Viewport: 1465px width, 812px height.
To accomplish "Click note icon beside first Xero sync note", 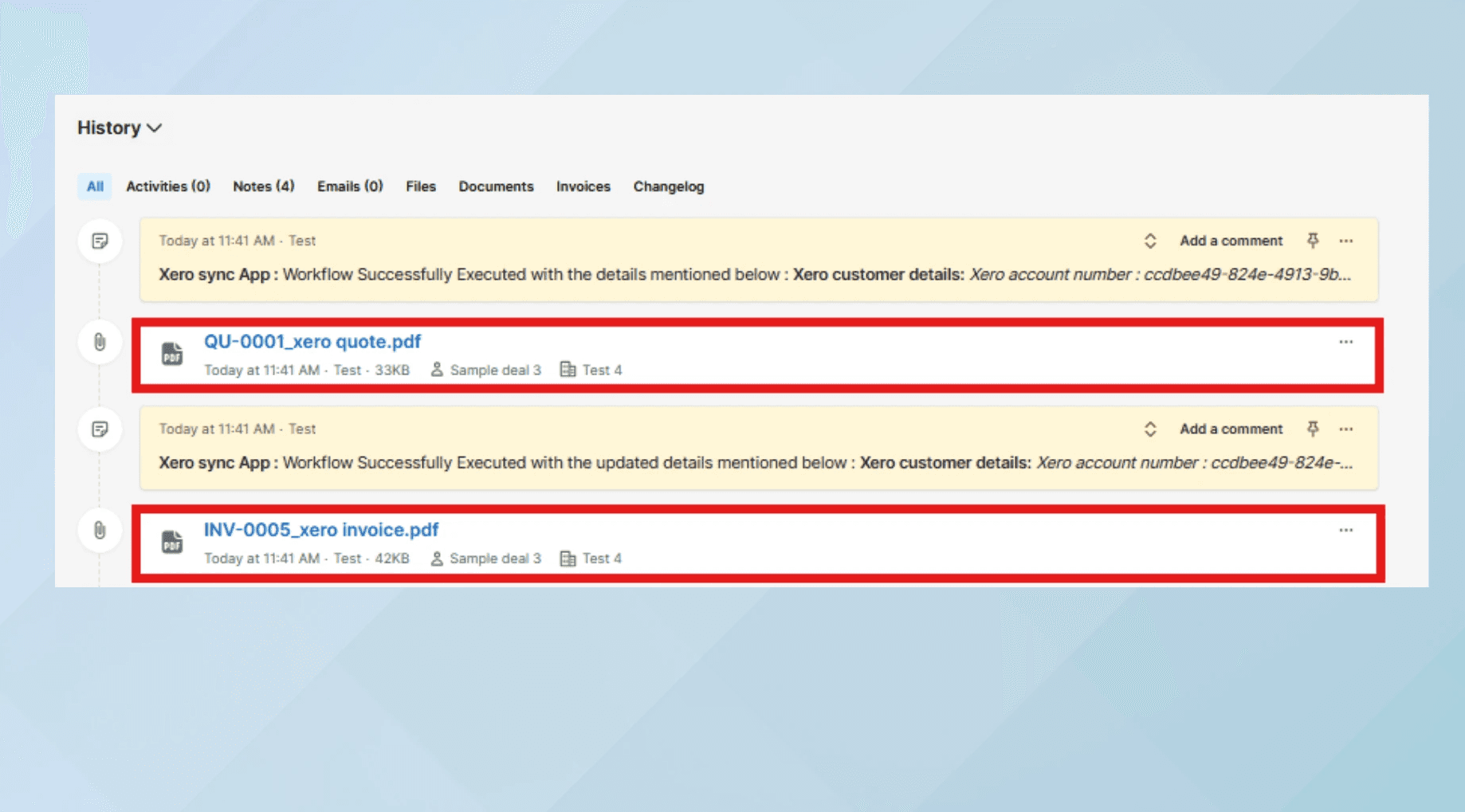I will pos(100,241).
